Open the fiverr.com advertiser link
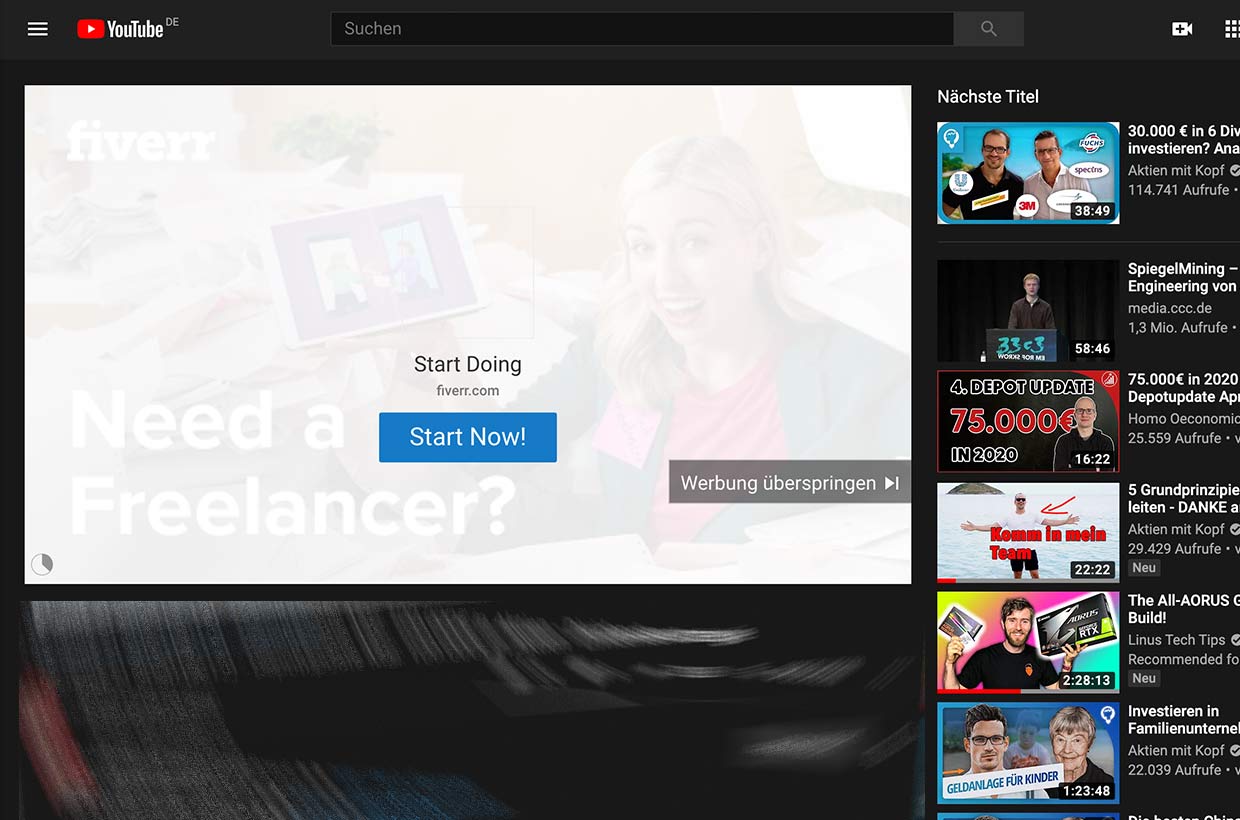This screenshot has height=820, width=1240. coord(468,391)
